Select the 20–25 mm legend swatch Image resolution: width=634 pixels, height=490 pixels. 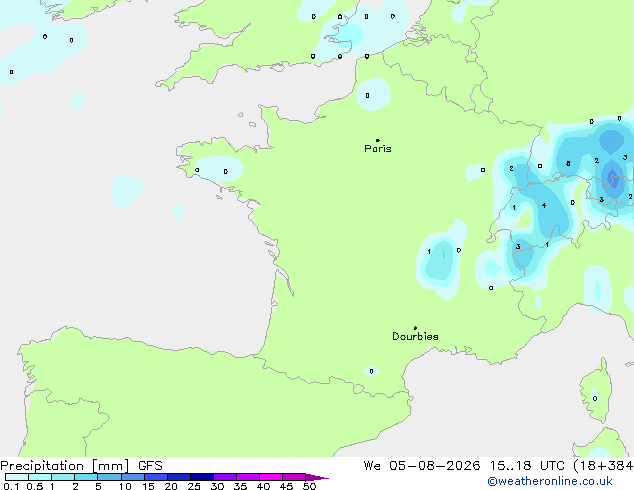(x=179, y=477)
